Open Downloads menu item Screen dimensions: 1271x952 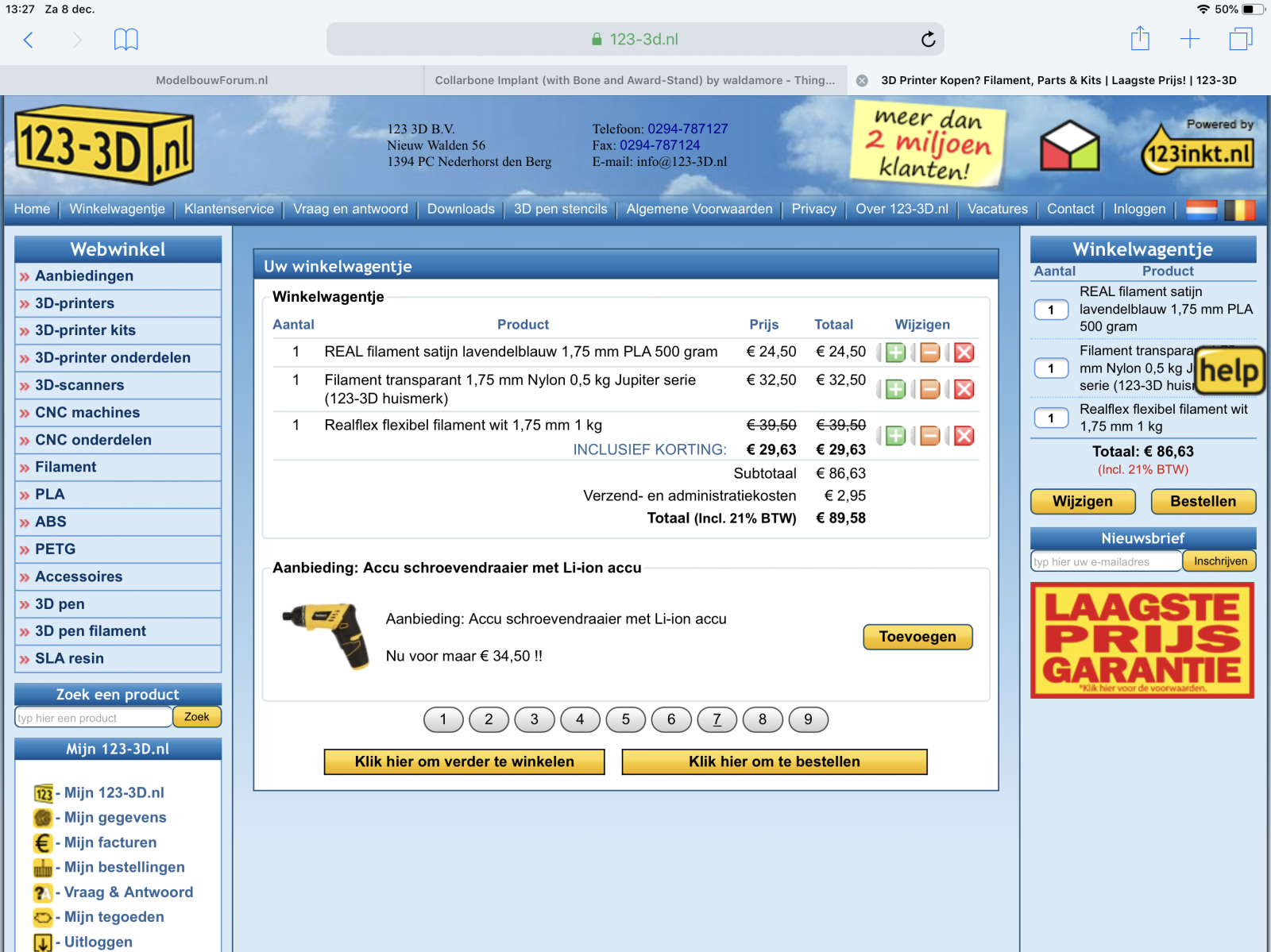pos(461,209)
